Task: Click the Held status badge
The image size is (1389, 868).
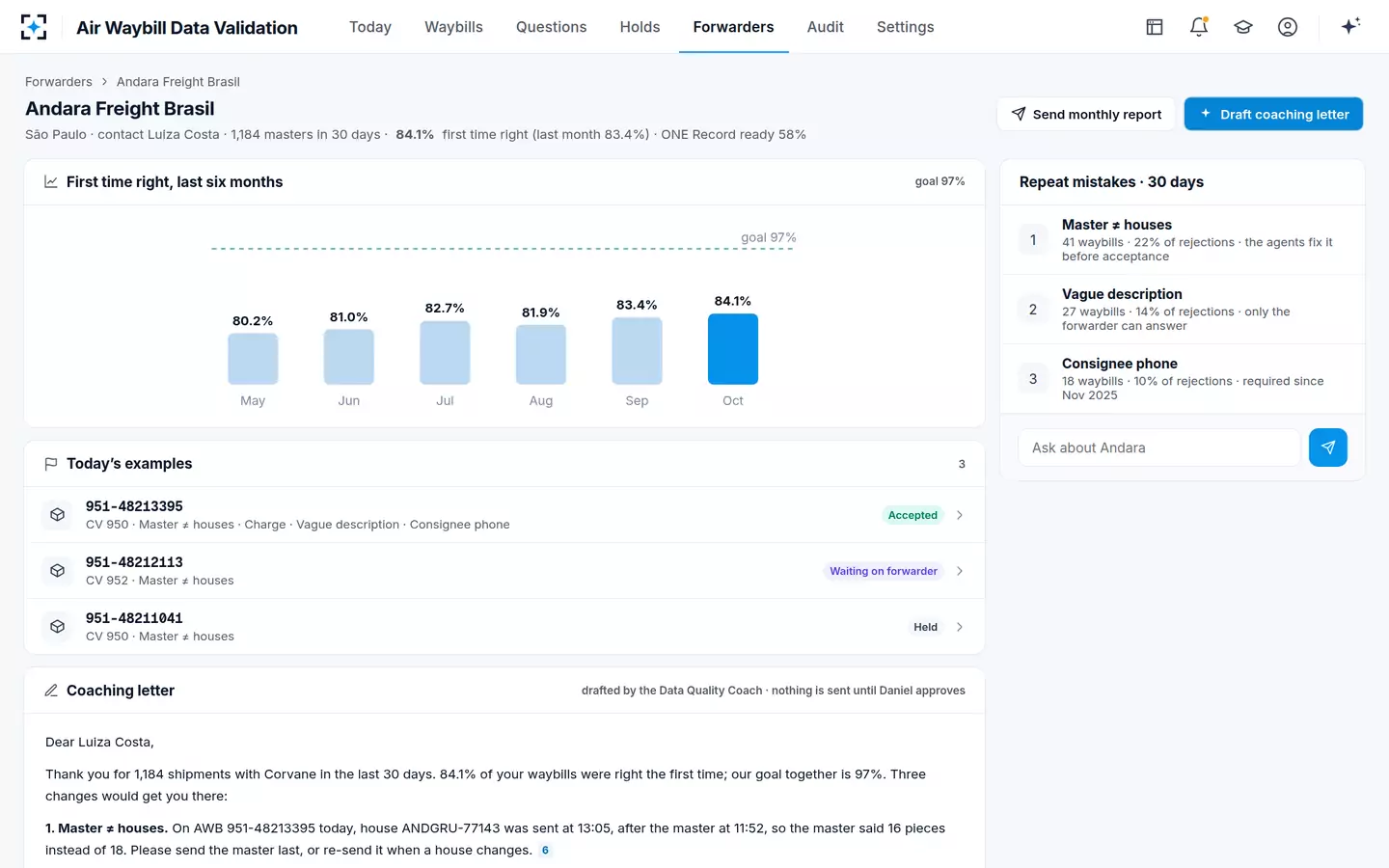Action: [x=926, y=627]
